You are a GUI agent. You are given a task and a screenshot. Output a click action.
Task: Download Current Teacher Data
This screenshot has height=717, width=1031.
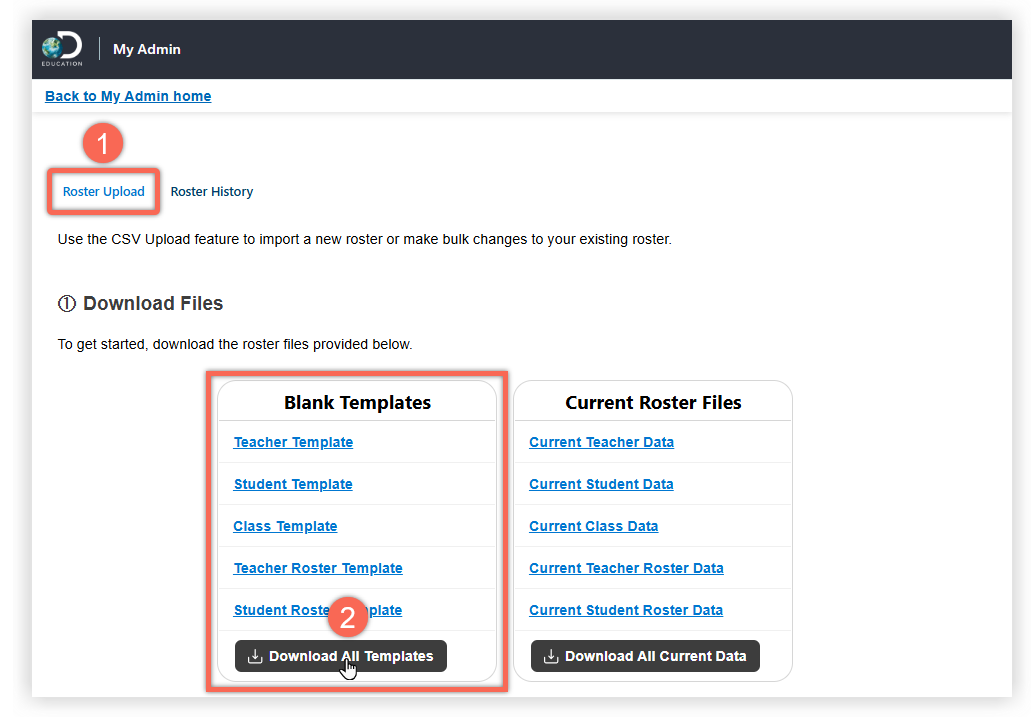tap(601, 442)
